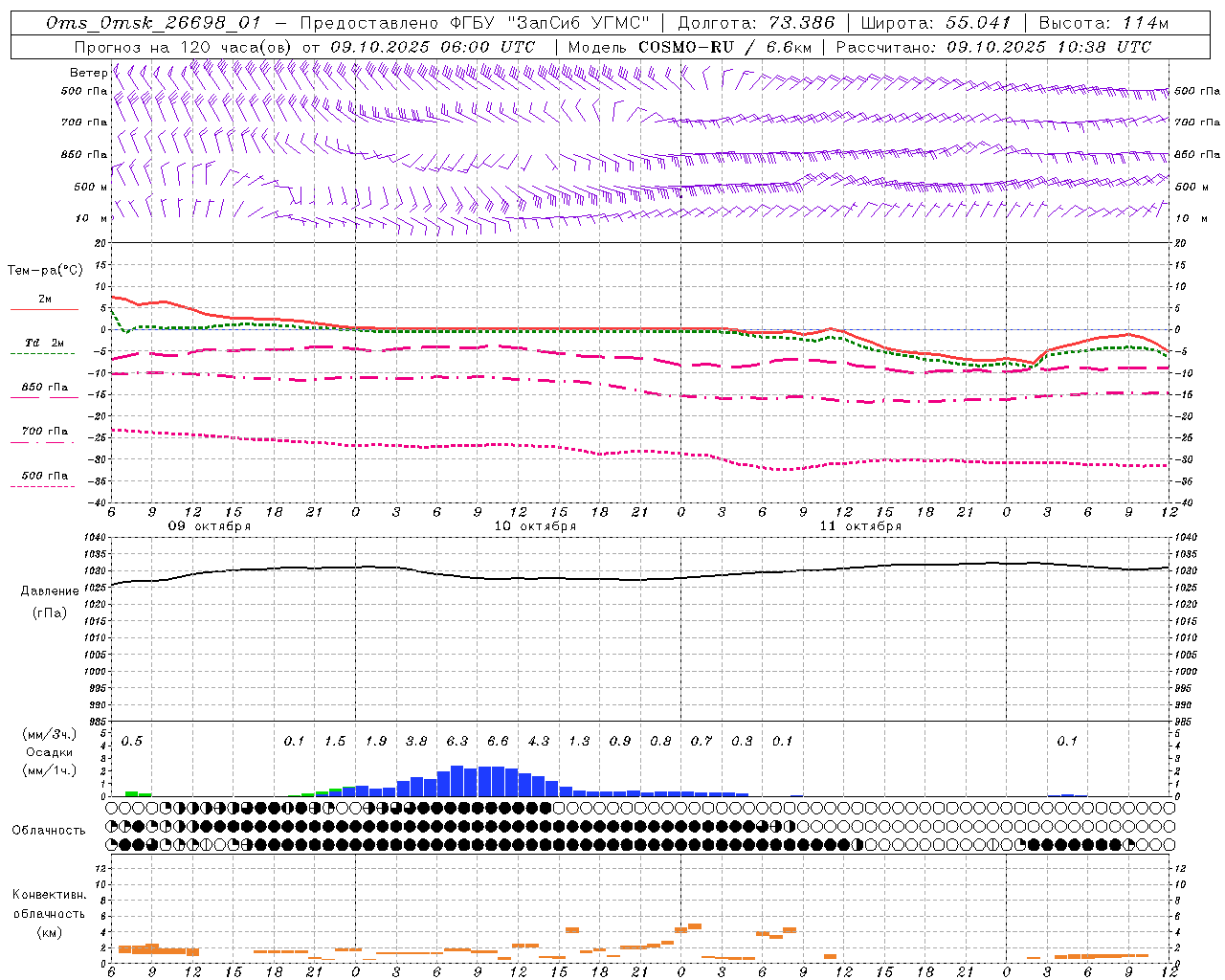Click the date label "11 октября"
Screen dimensions: 1225x980
860,526
